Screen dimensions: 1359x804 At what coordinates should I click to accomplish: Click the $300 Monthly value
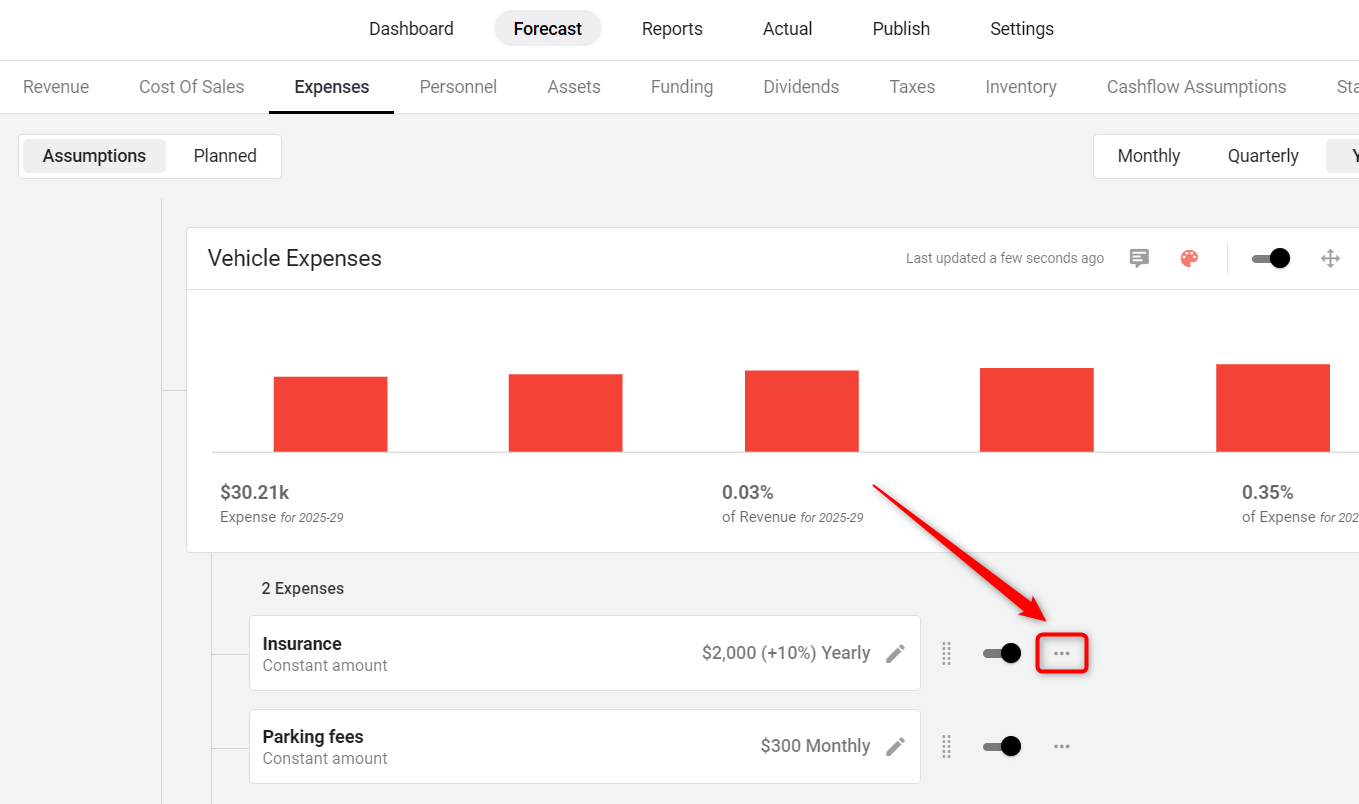[815, 746]
